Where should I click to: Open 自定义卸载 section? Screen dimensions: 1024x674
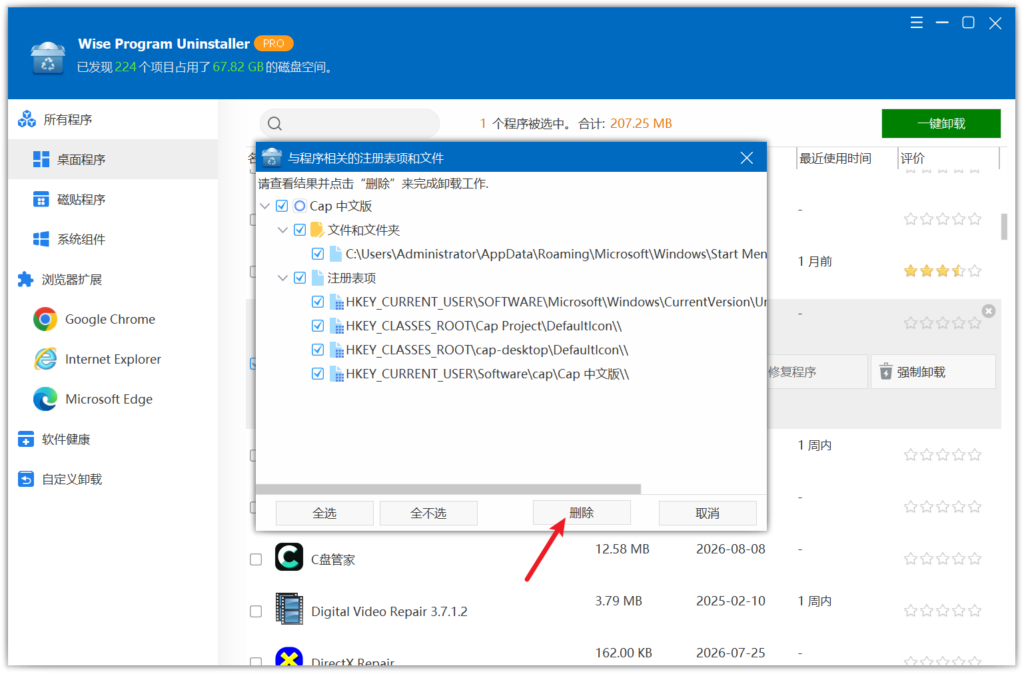point(113,479)
